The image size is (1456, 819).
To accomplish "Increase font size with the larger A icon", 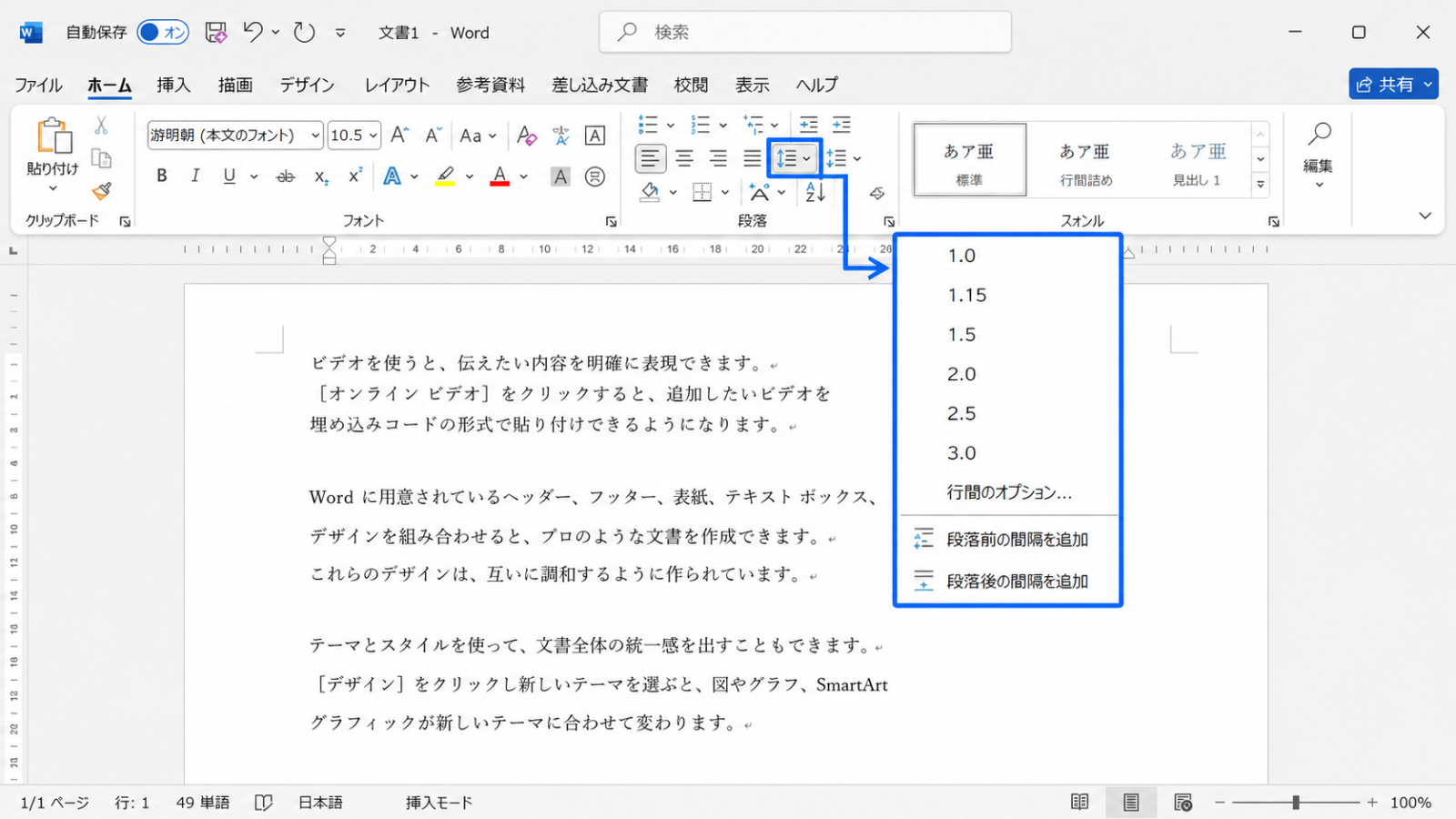I will [399, 135].
